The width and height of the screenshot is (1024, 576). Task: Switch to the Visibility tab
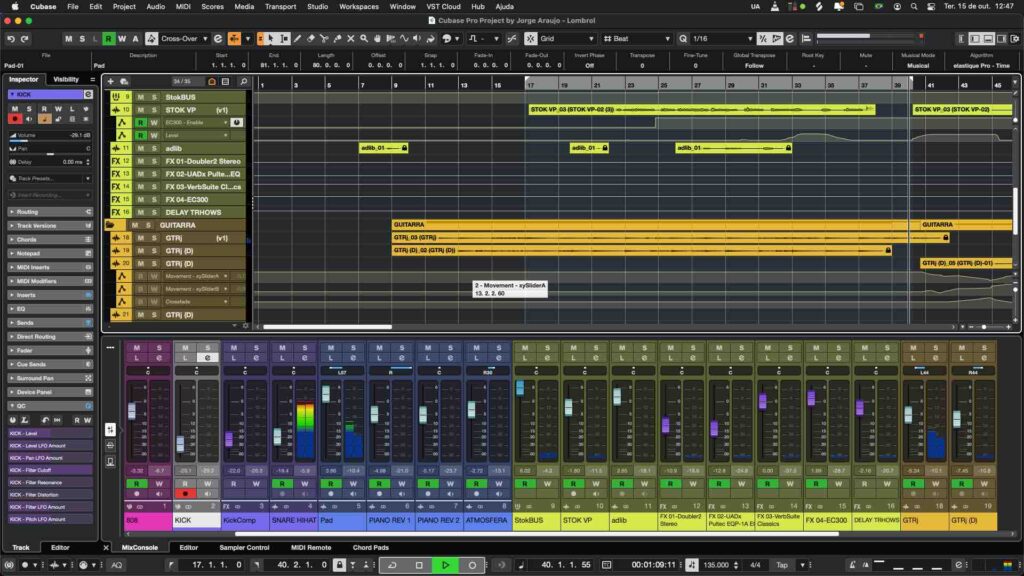pyautogui.click(x=66, y=80)
